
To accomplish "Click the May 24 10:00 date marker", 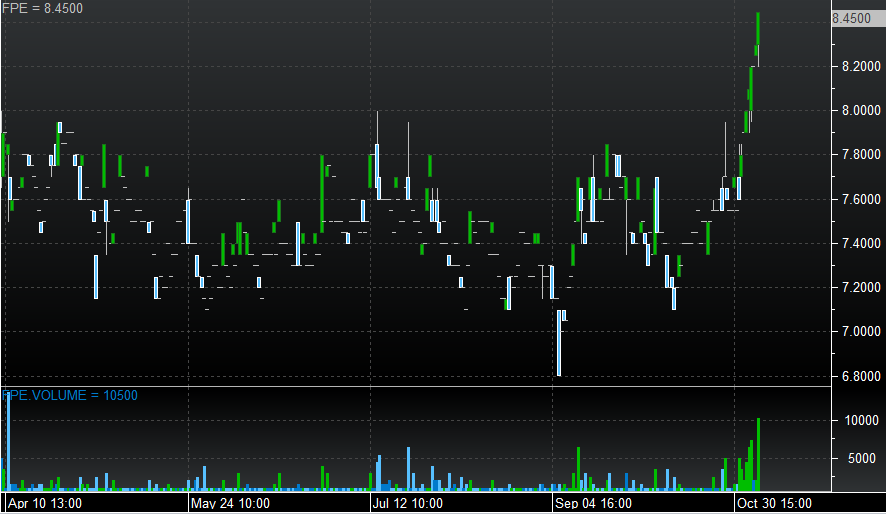I will 231,503.
